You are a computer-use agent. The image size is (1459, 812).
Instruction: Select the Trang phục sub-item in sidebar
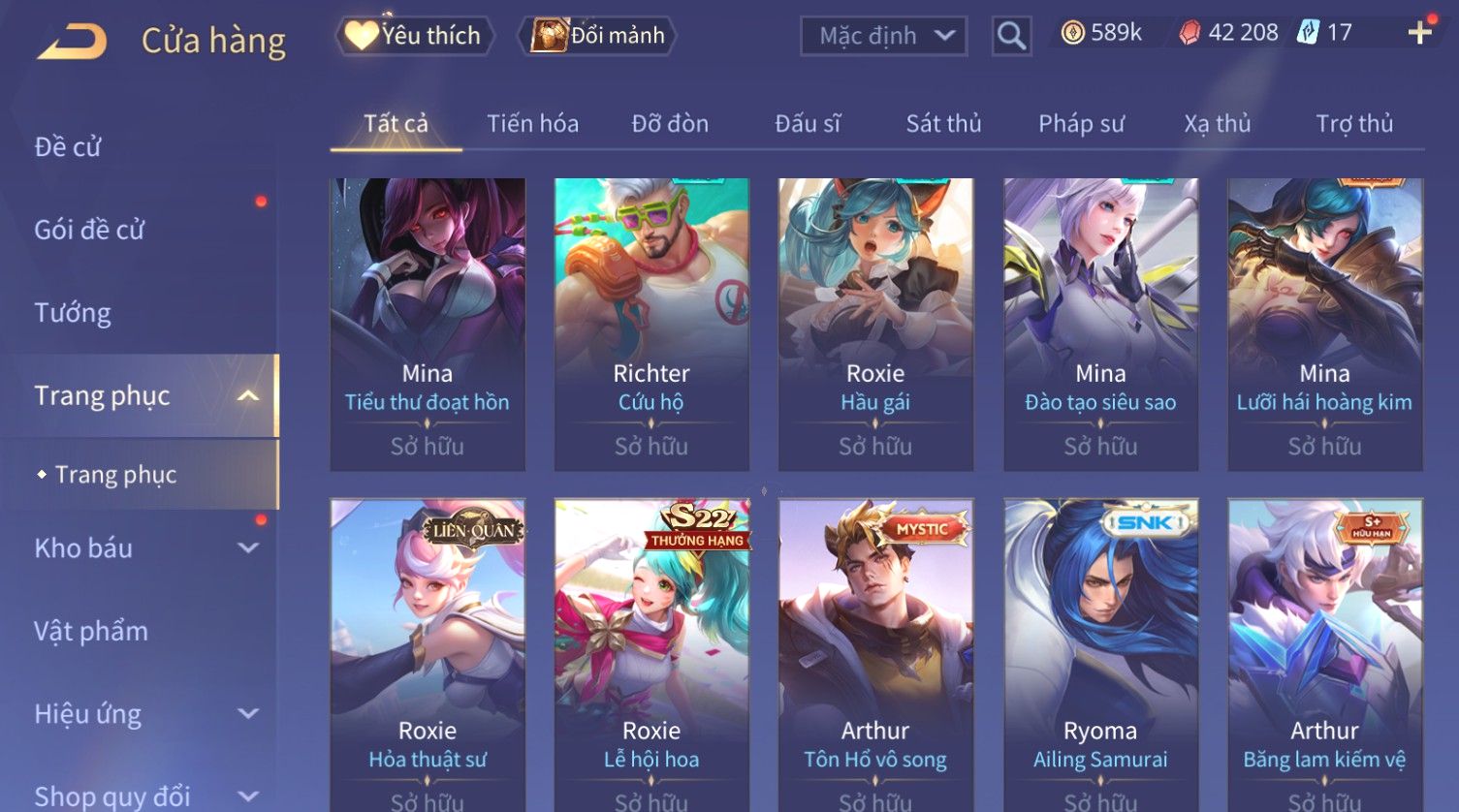115,475
